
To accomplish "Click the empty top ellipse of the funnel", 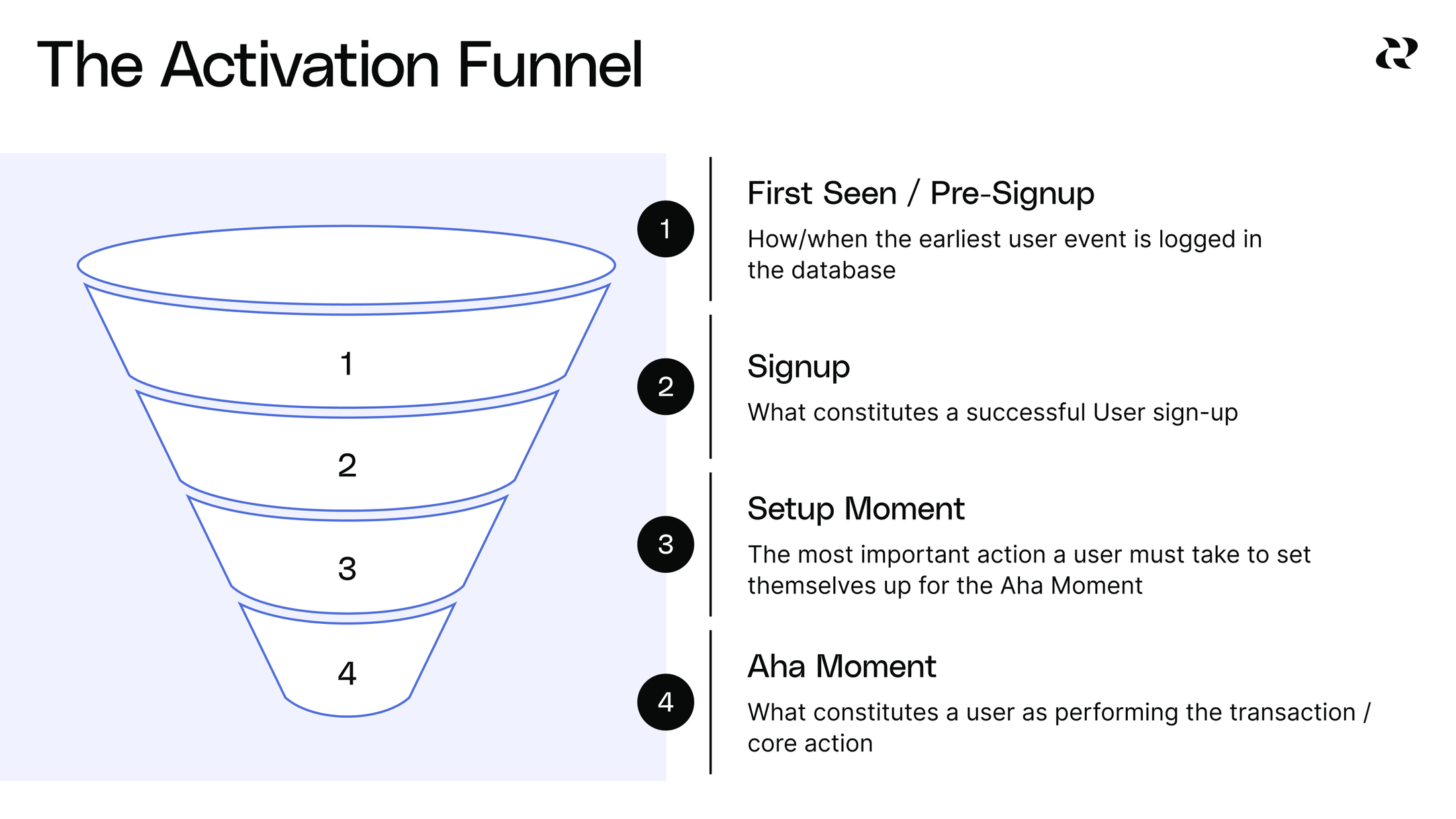I will pyautogui.click(x=347, y=265).
